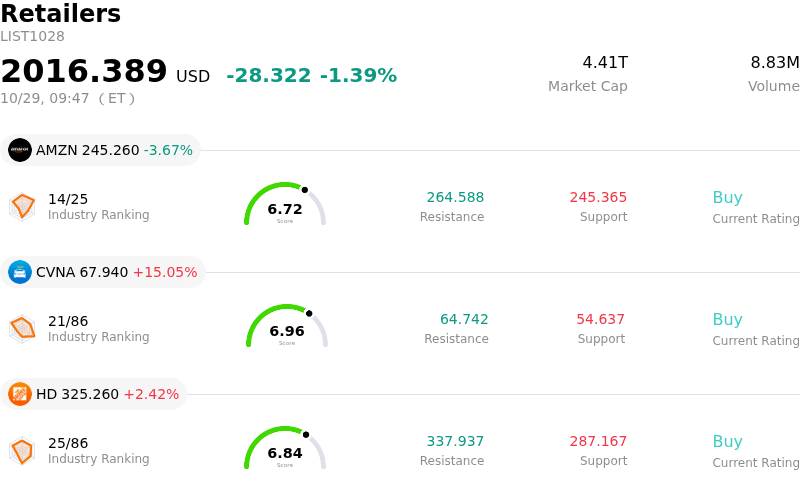Select the HD 6.84 score gauge

click(x=285, y=448)
